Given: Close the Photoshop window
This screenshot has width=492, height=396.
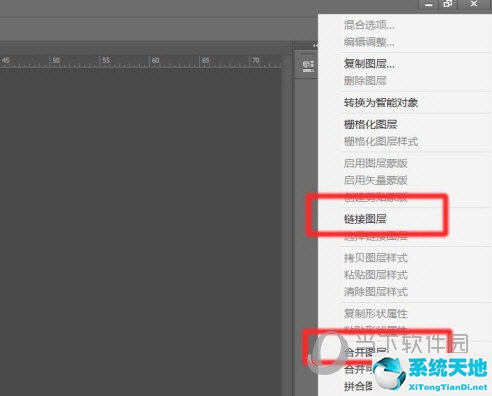Looking at the screenshot, I should point(474,4).
